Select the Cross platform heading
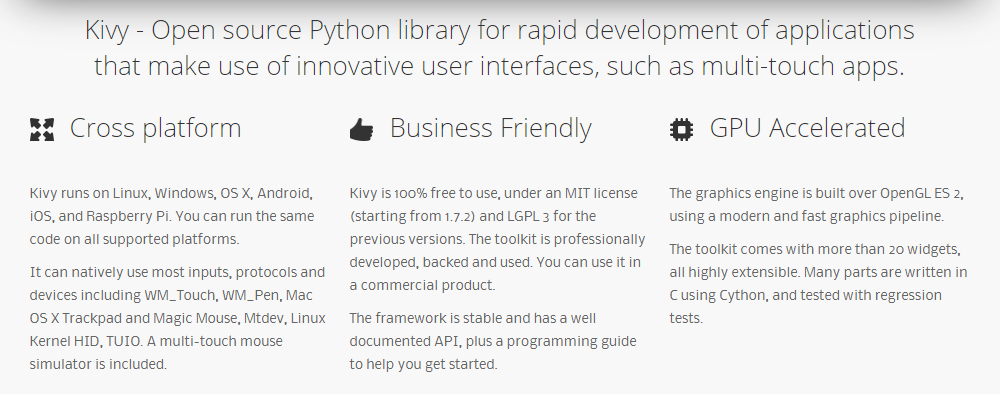The height and width of the screenshot is (394, 1000). tap(156, 128)
